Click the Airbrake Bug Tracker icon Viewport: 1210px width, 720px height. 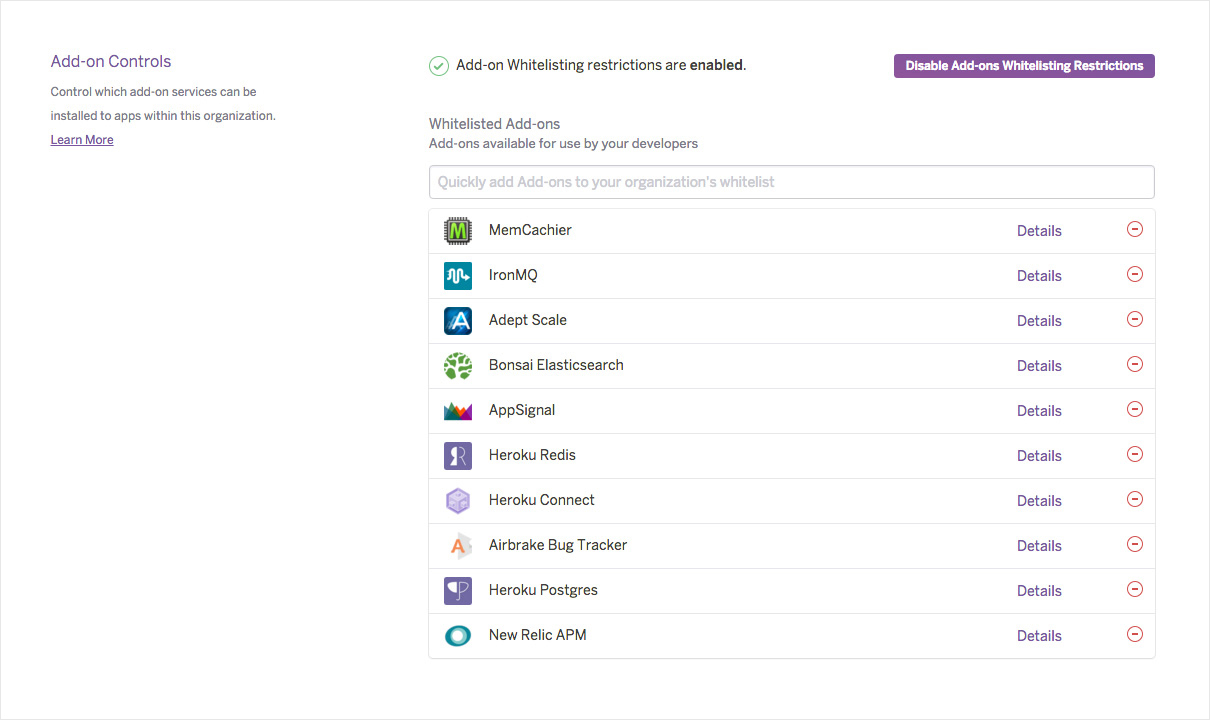457,545
